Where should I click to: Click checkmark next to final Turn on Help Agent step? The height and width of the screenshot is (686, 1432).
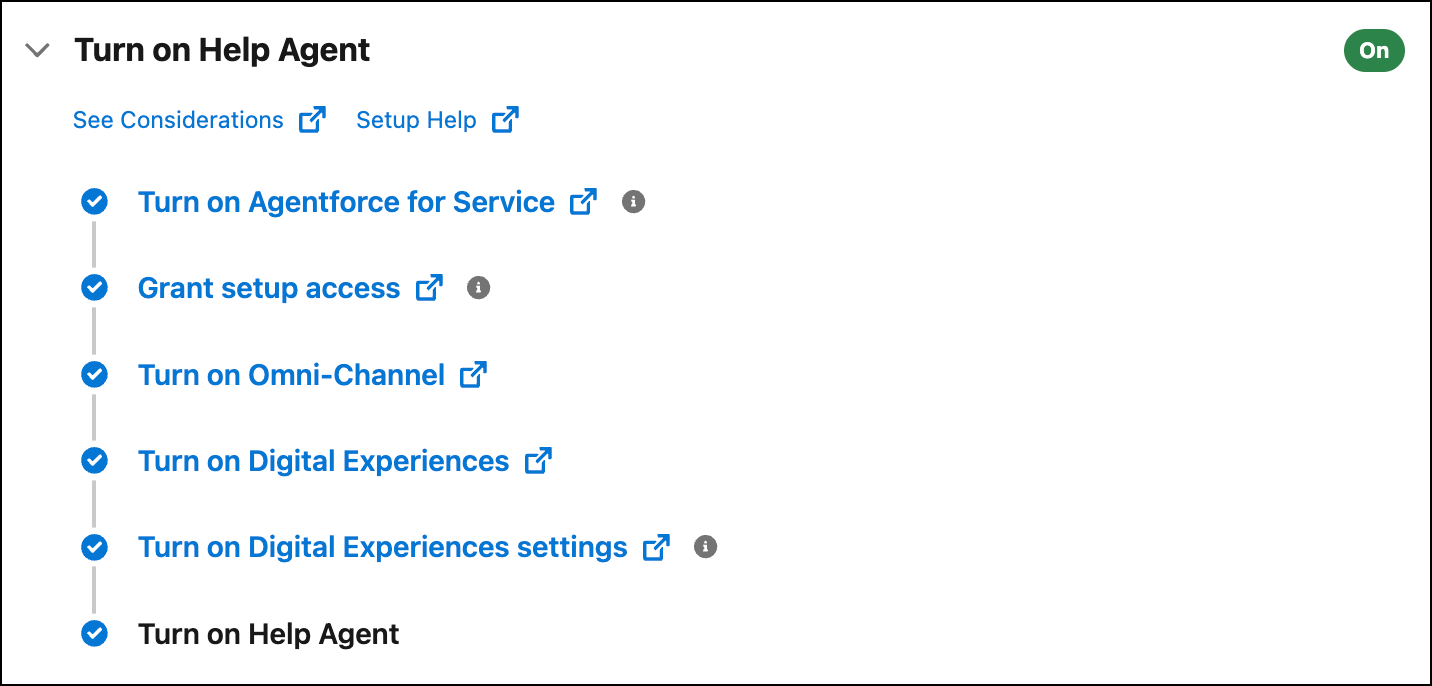(x=94, y=634)
